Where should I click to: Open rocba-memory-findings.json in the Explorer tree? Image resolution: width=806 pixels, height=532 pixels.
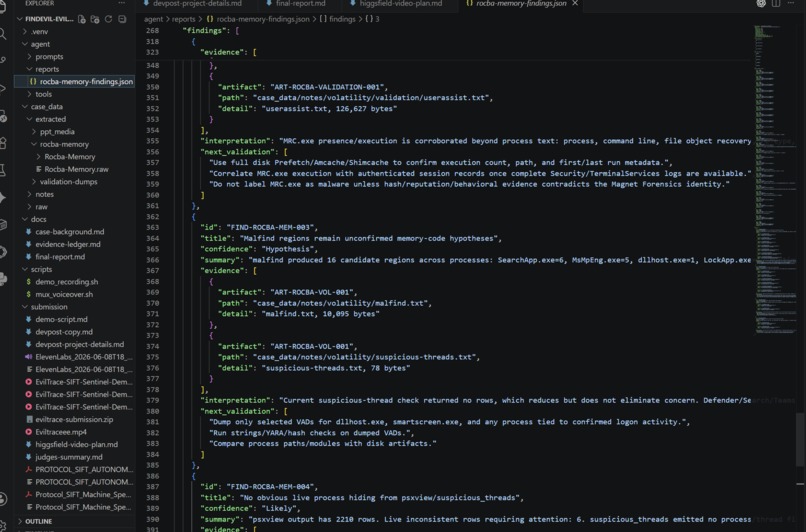coord(75,81)
